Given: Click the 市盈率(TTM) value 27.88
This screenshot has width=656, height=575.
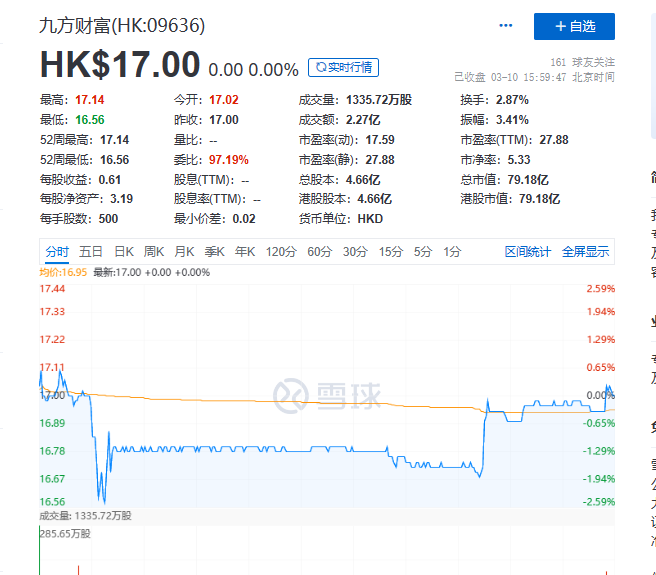Looking at the screenshot, I should 554,140.
